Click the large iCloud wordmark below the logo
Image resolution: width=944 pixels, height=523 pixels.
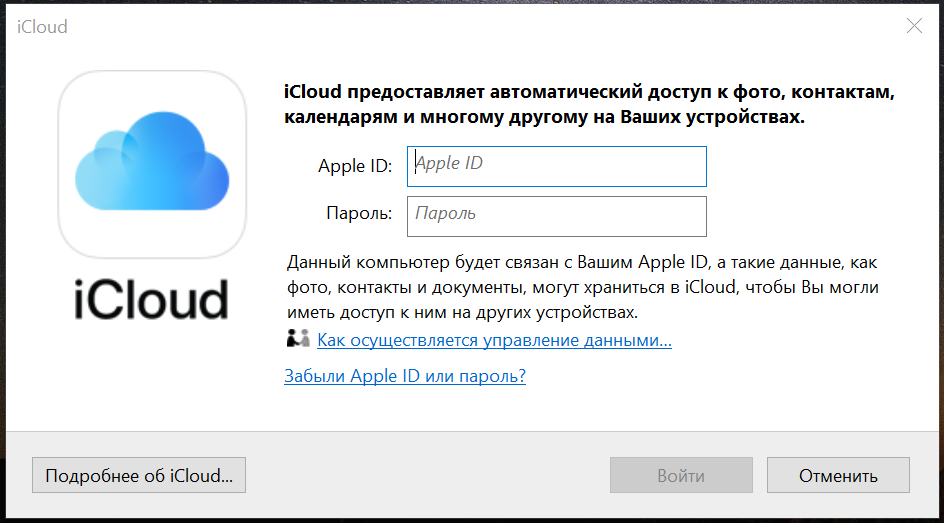(x=152, y=299)
